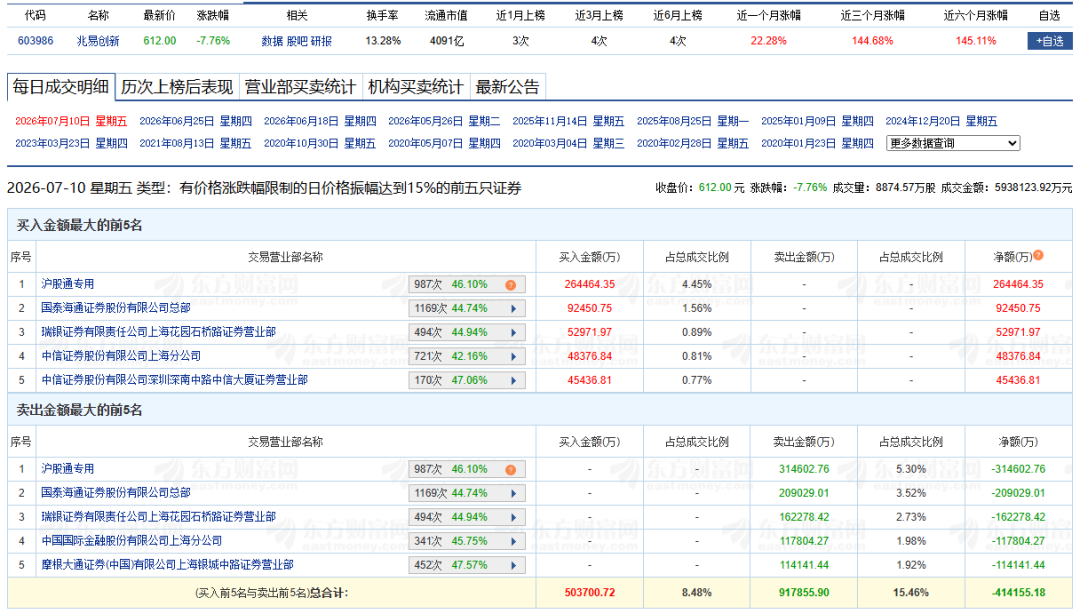Click arrow icon on sell-side 瑞银证券 494次 row
The width and height of the screenshot is (1080, 614).
[513, 518]
